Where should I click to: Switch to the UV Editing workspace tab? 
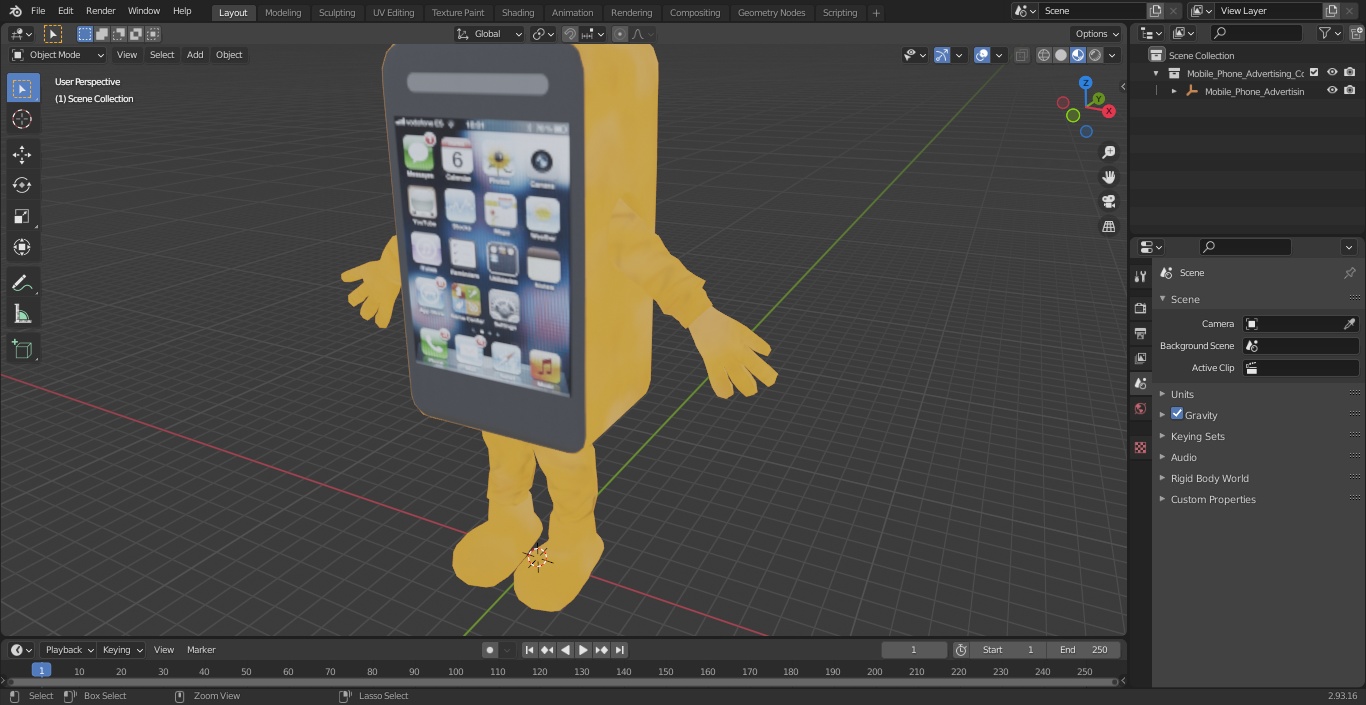tap(393, 12)
